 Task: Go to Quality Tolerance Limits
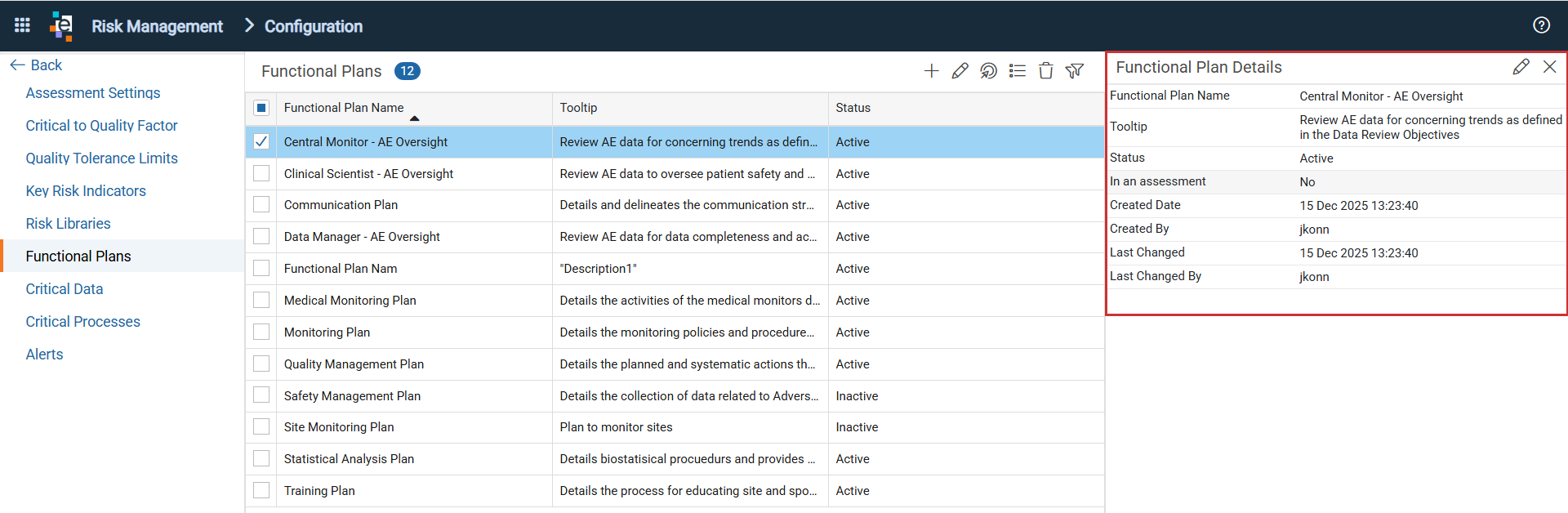coord(101,158)
